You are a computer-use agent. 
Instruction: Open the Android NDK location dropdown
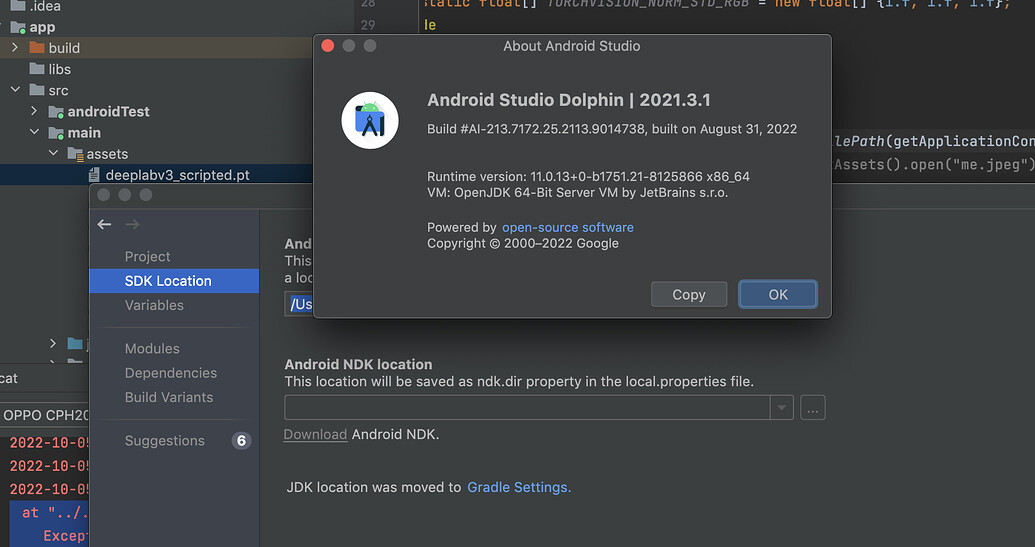[781, 407]
